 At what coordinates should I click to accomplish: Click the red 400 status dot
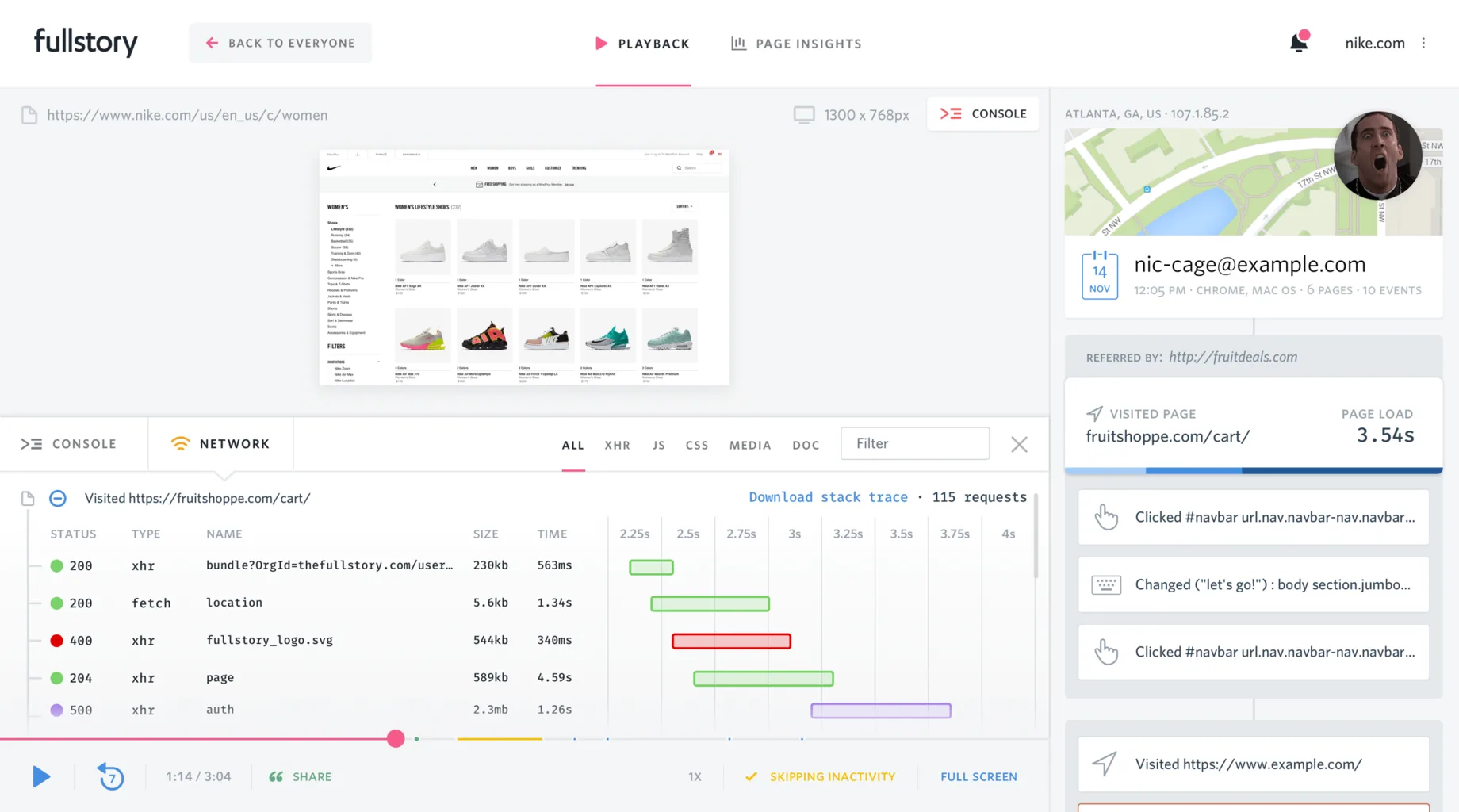pyautogui.click(x=56, y=641)
